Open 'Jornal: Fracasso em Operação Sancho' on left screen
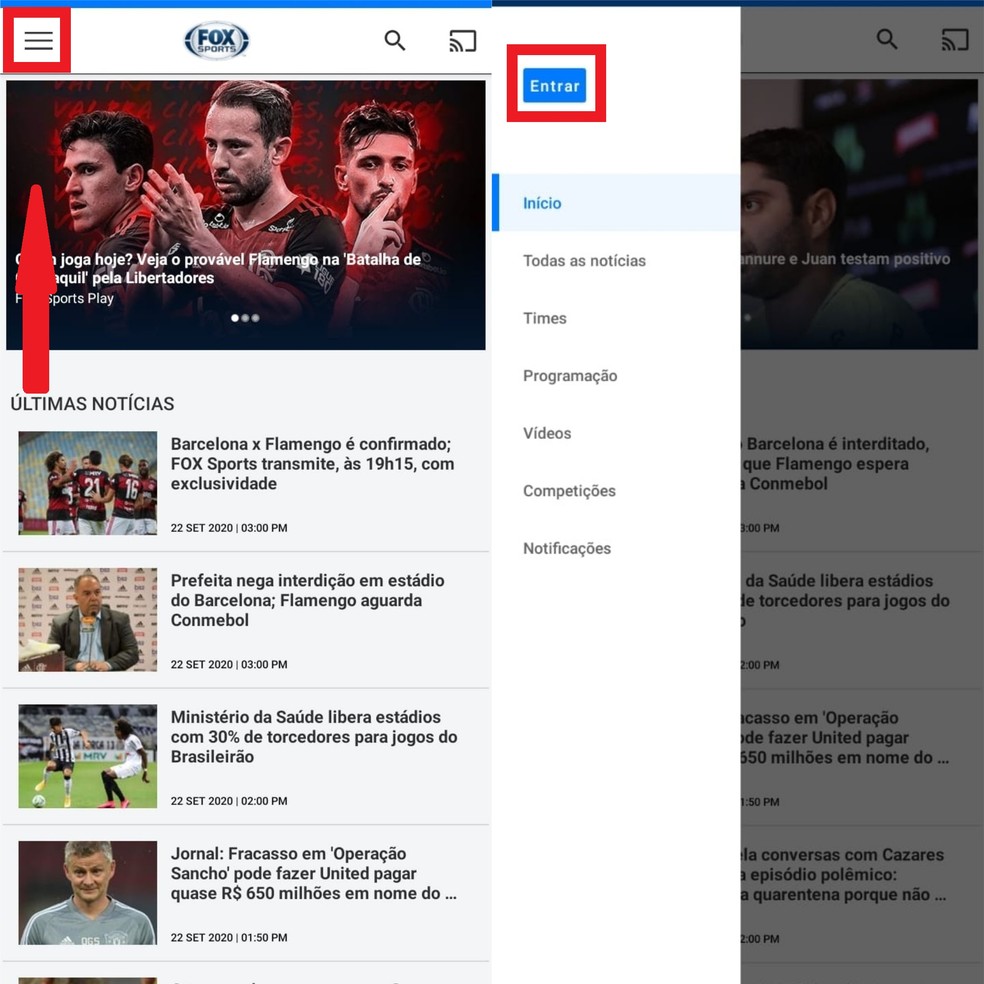The height and width of the screenshot is (984, 984). (x=314, y=874)
